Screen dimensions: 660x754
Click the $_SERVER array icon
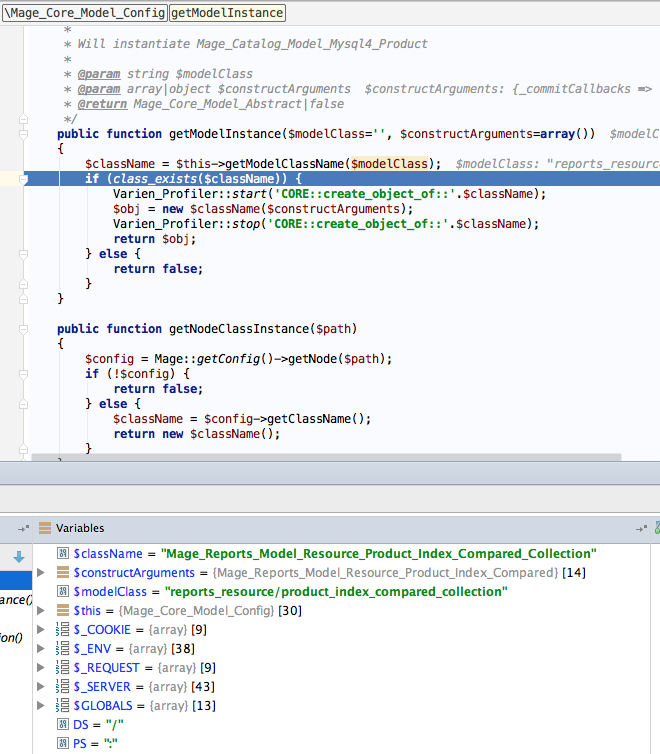click(62, 686)
